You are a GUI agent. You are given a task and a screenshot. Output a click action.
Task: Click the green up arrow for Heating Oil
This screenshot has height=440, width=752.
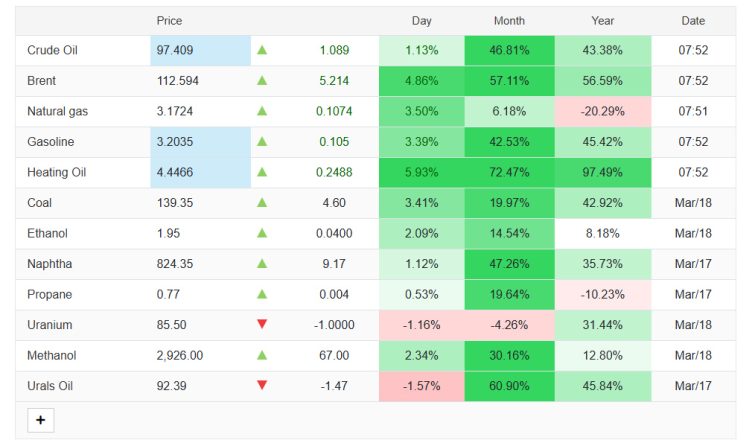click(x=262, y=173)
